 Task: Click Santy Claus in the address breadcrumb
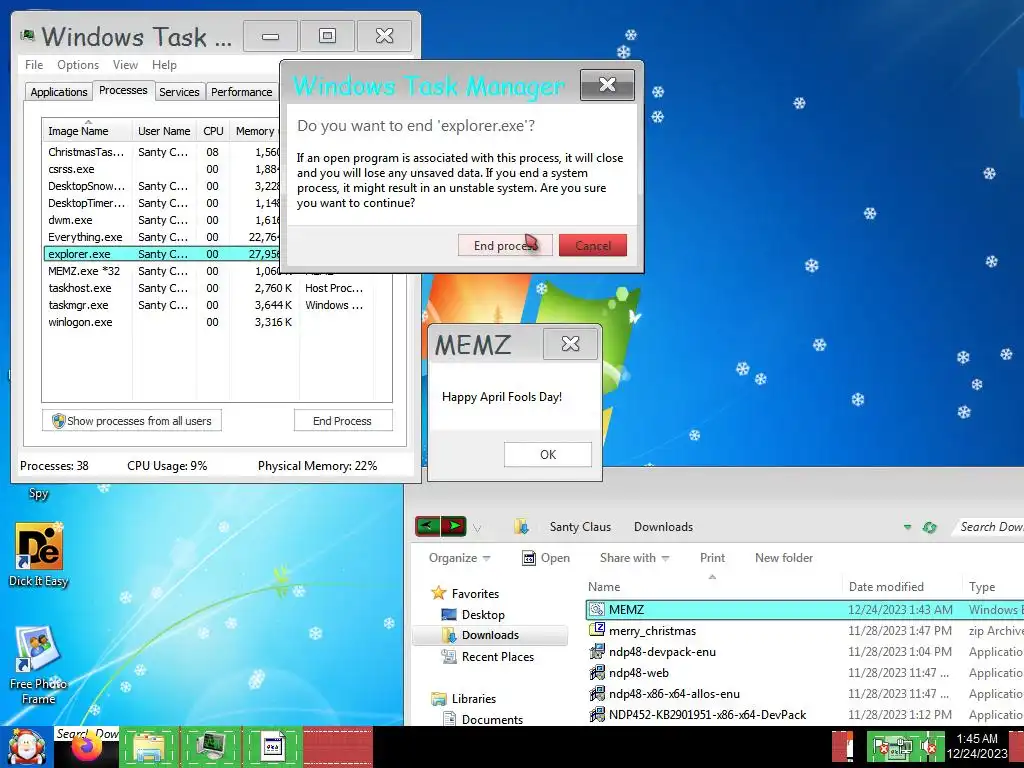pyautogui.click(x=580, y=526)
